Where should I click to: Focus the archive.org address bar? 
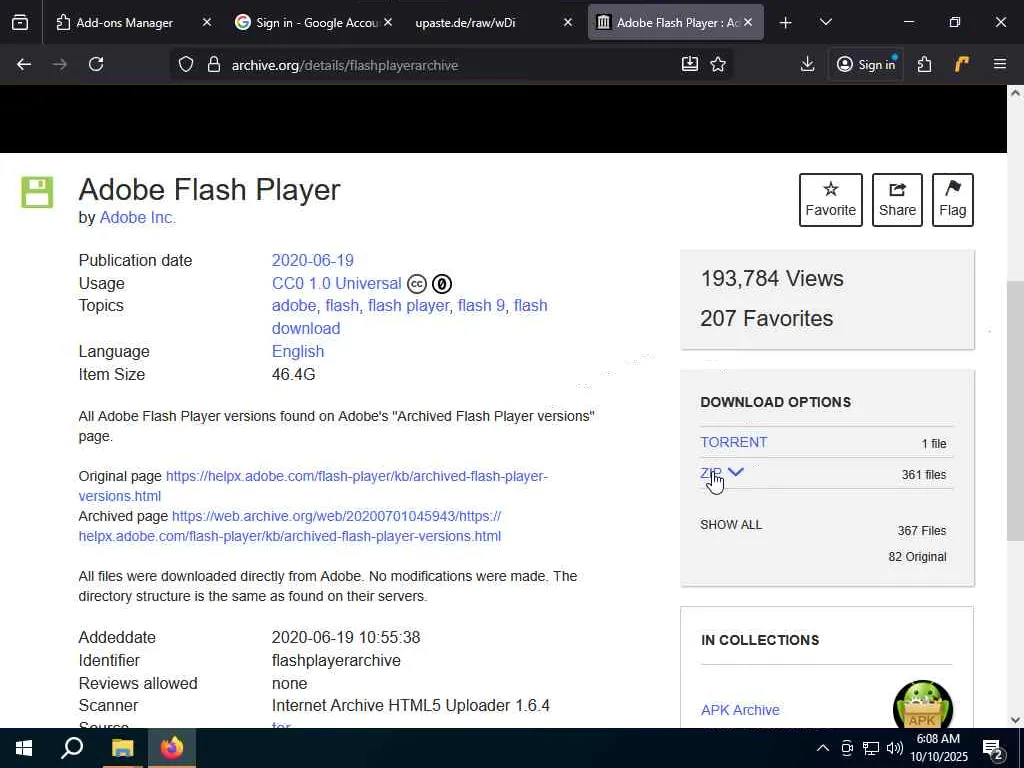pos(451,65)
